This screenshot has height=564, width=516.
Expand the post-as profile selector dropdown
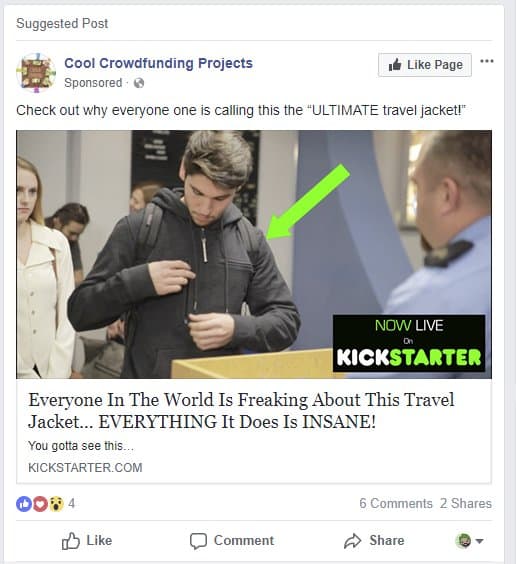pyautogui.click(x=469, y=541)
